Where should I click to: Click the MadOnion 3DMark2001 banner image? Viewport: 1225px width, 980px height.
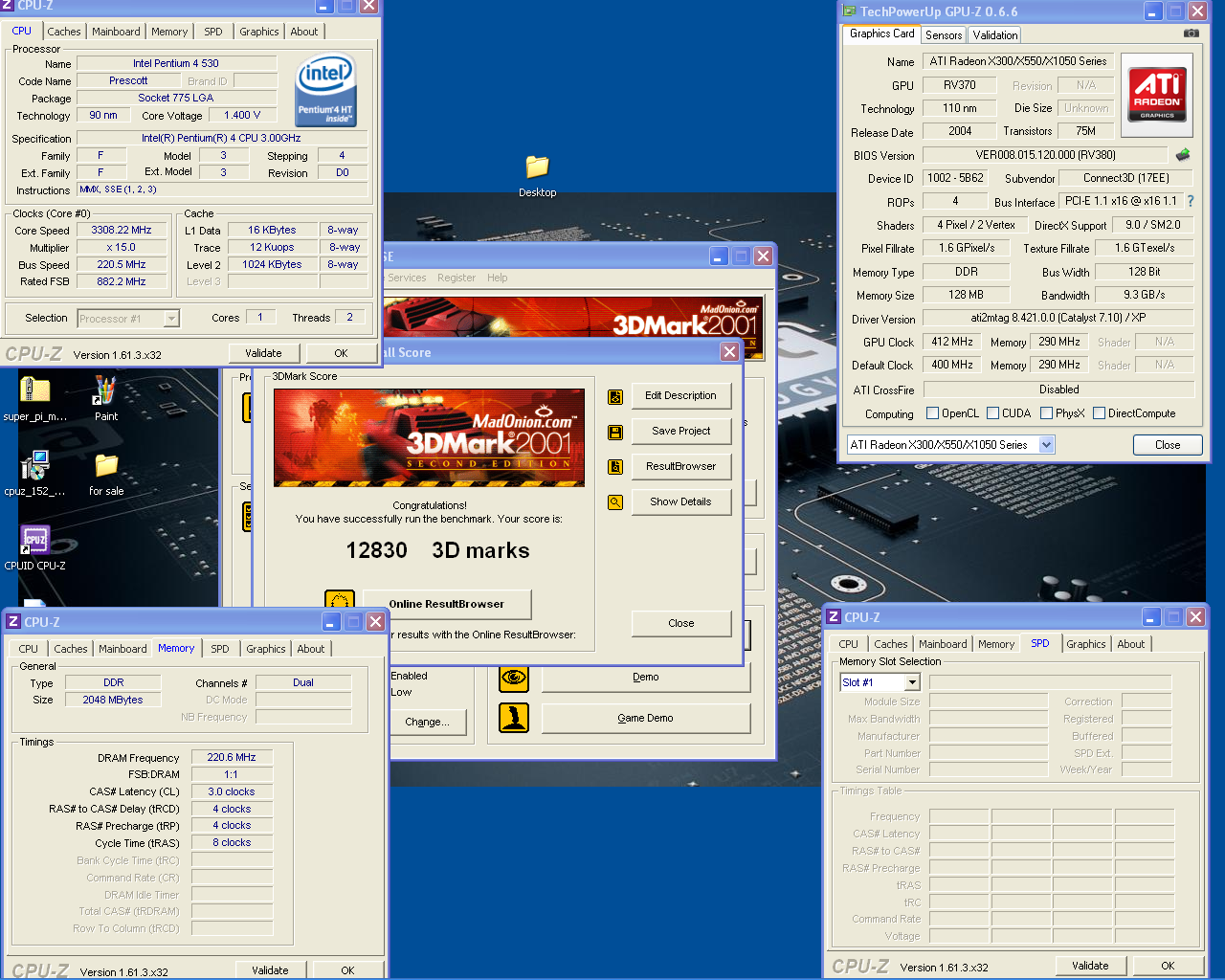tap(429, 438)
